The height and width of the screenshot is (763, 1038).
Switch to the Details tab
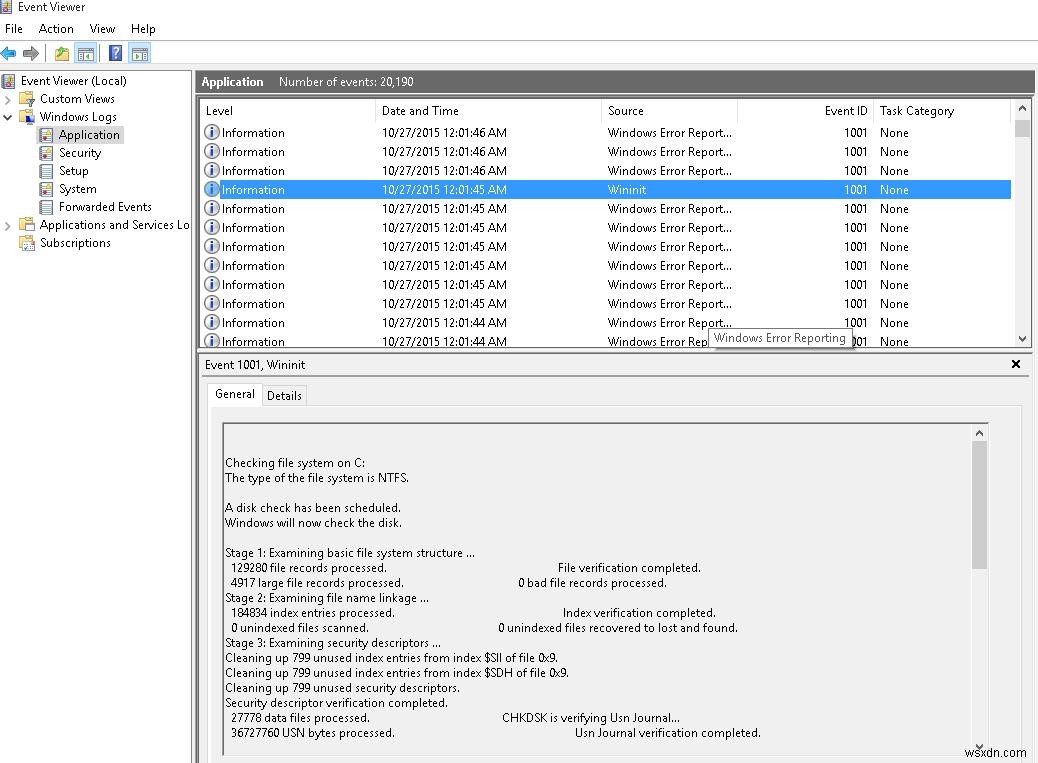[x=284, y=395]
